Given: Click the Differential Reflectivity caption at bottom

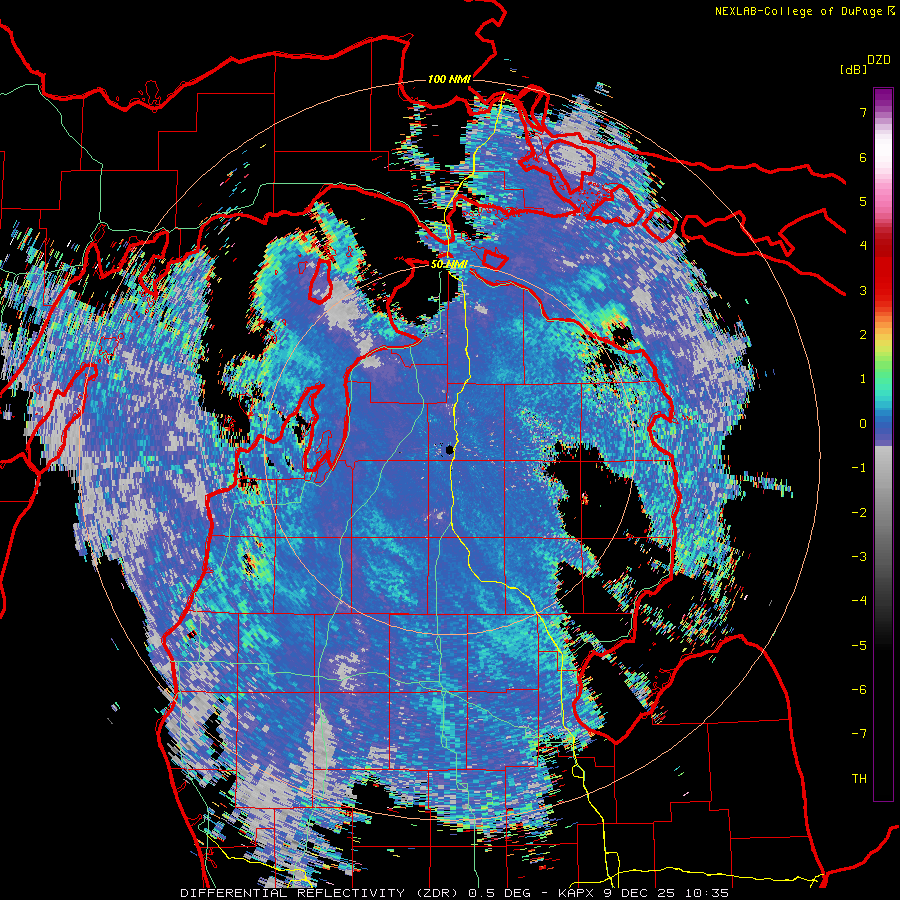Looking at the screenshot, I should pos(454,893).
